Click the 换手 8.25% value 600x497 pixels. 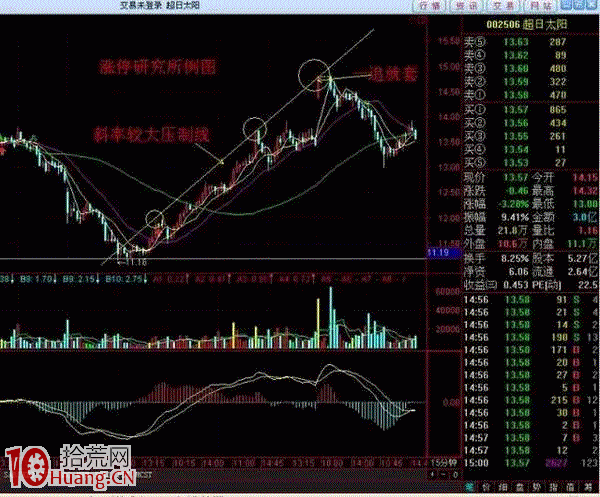[x=515, y=259]
